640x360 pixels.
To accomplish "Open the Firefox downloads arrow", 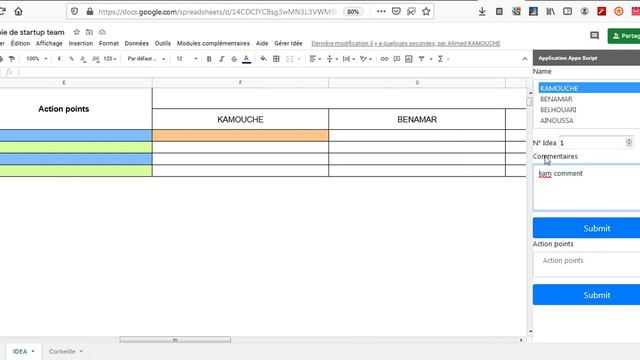I will point(482,11).
